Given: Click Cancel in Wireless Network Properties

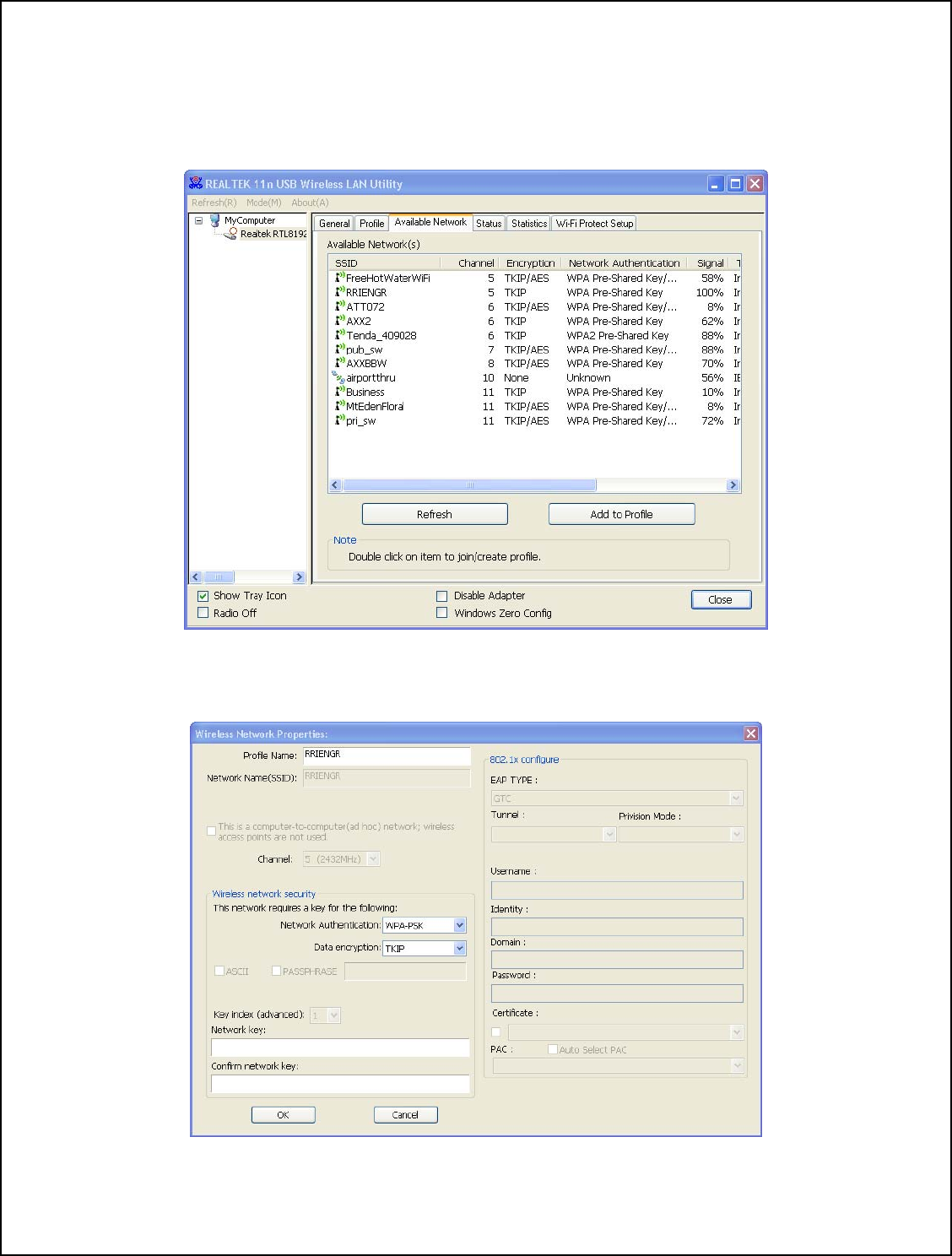Looking at the screenshot, I should pos(406,1115).
